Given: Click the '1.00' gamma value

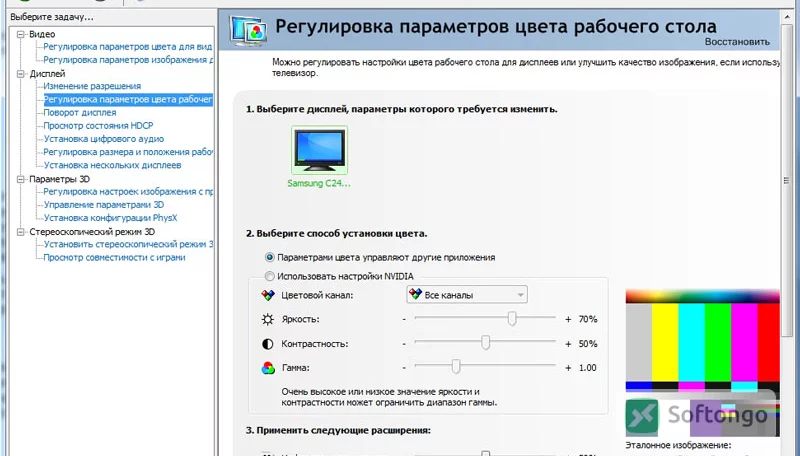Looking at the screenshot, I should (x=588, y=368).
